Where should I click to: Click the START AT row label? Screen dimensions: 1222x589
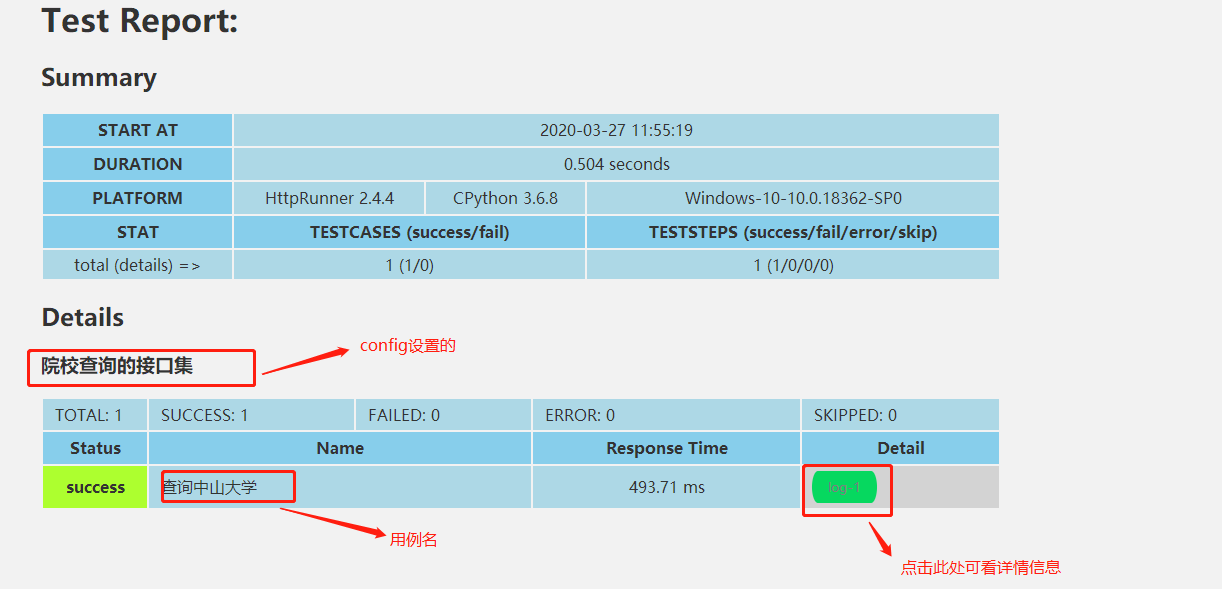point(137,129)
